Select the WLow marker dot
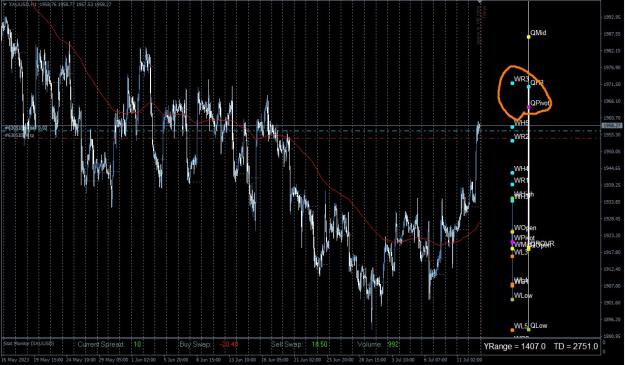 coord(513,300)
